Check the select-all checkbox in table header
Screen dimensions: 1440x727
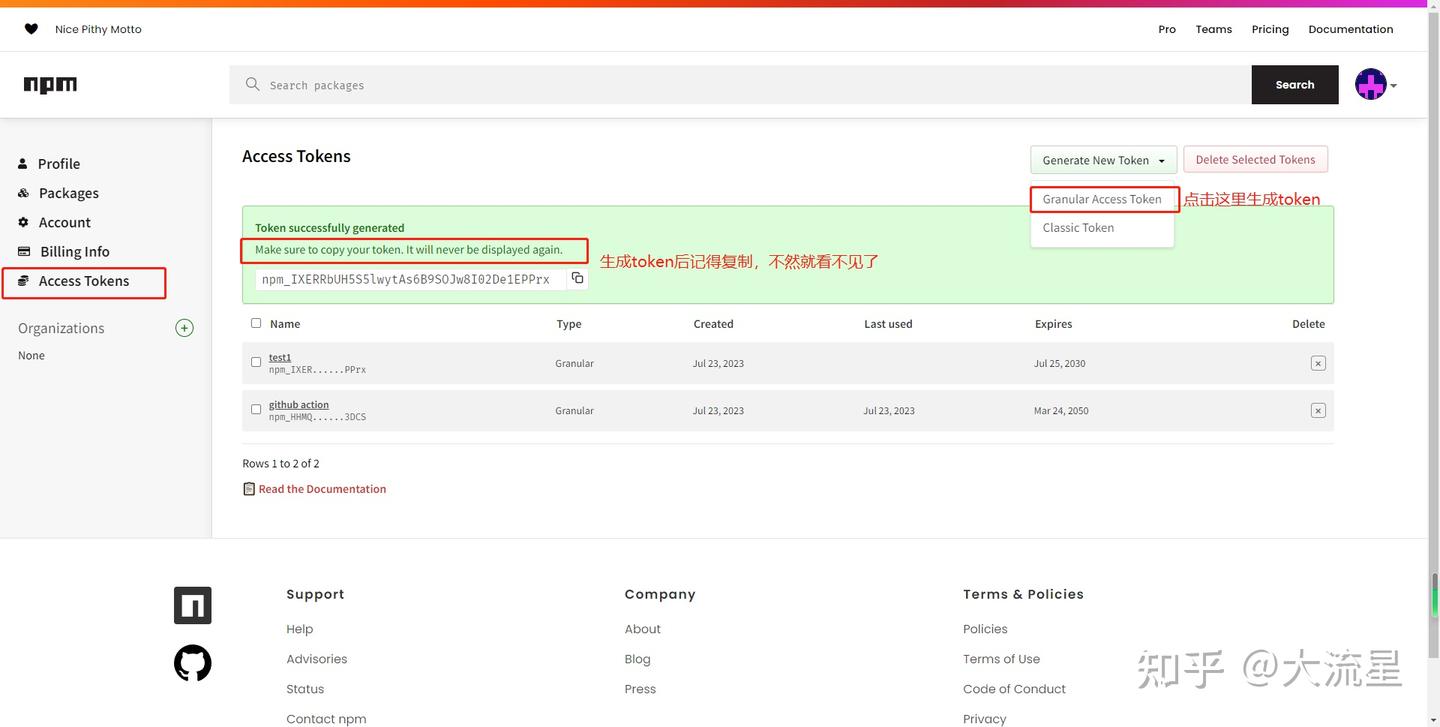coord(256,322)
